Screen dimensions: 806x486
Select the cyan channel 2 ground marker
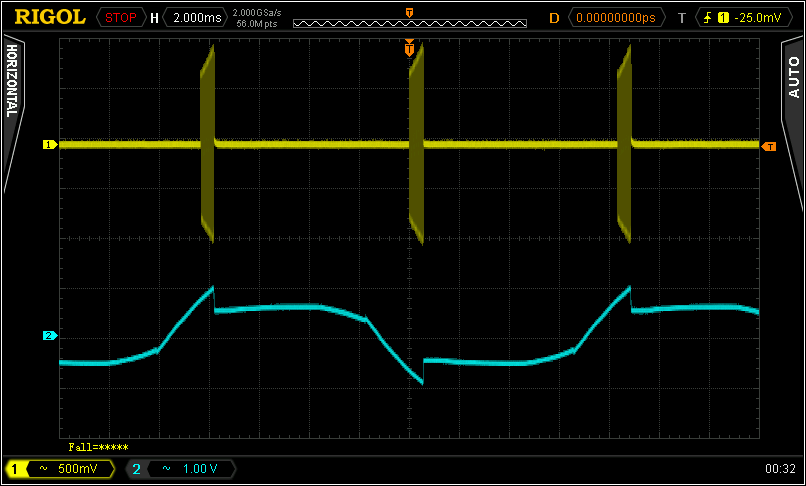[x=48, y=335]
